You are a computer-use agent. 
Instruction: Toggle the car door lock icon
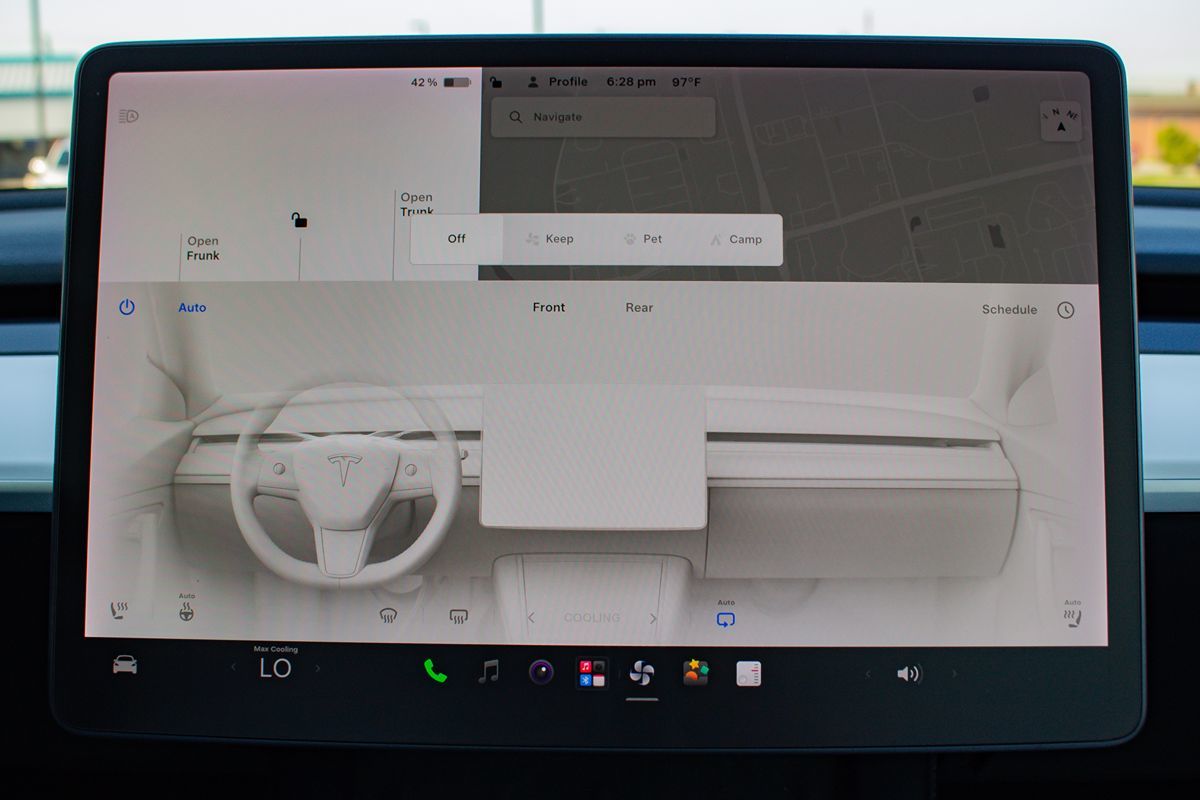(x=299, y=220)
